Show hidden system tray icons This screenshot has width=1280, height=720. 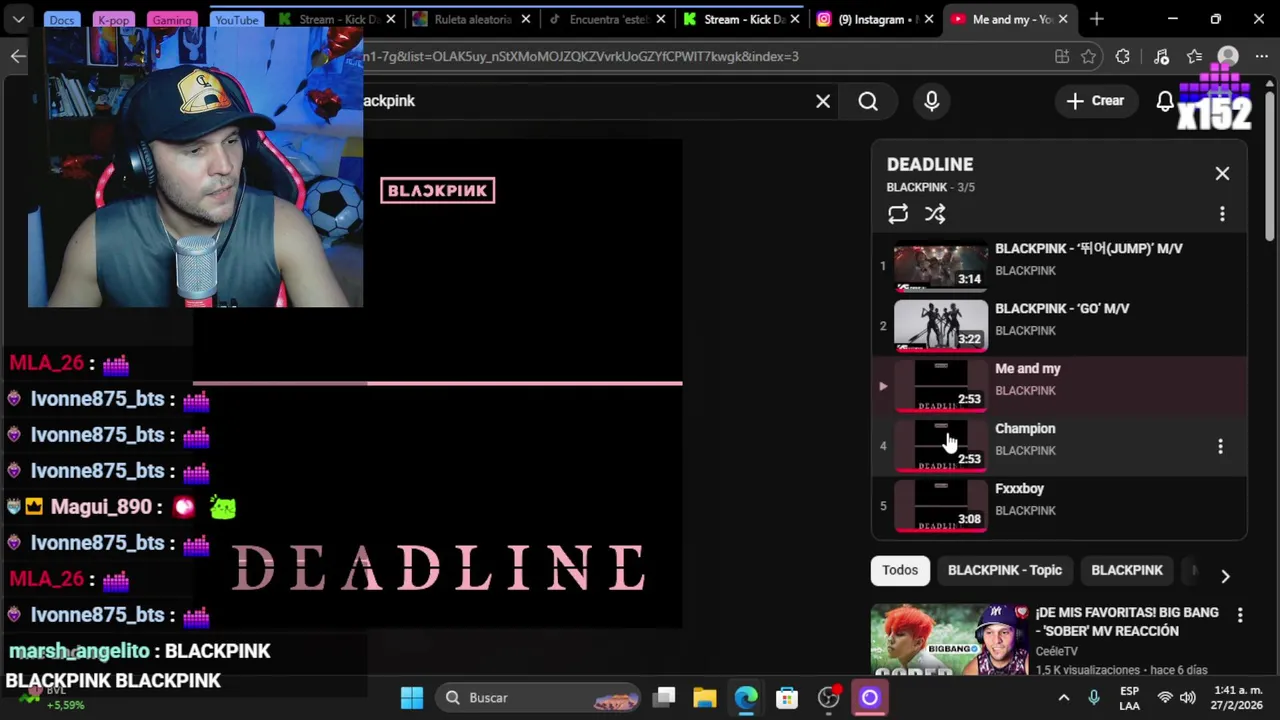click(x=1064, y=698)
